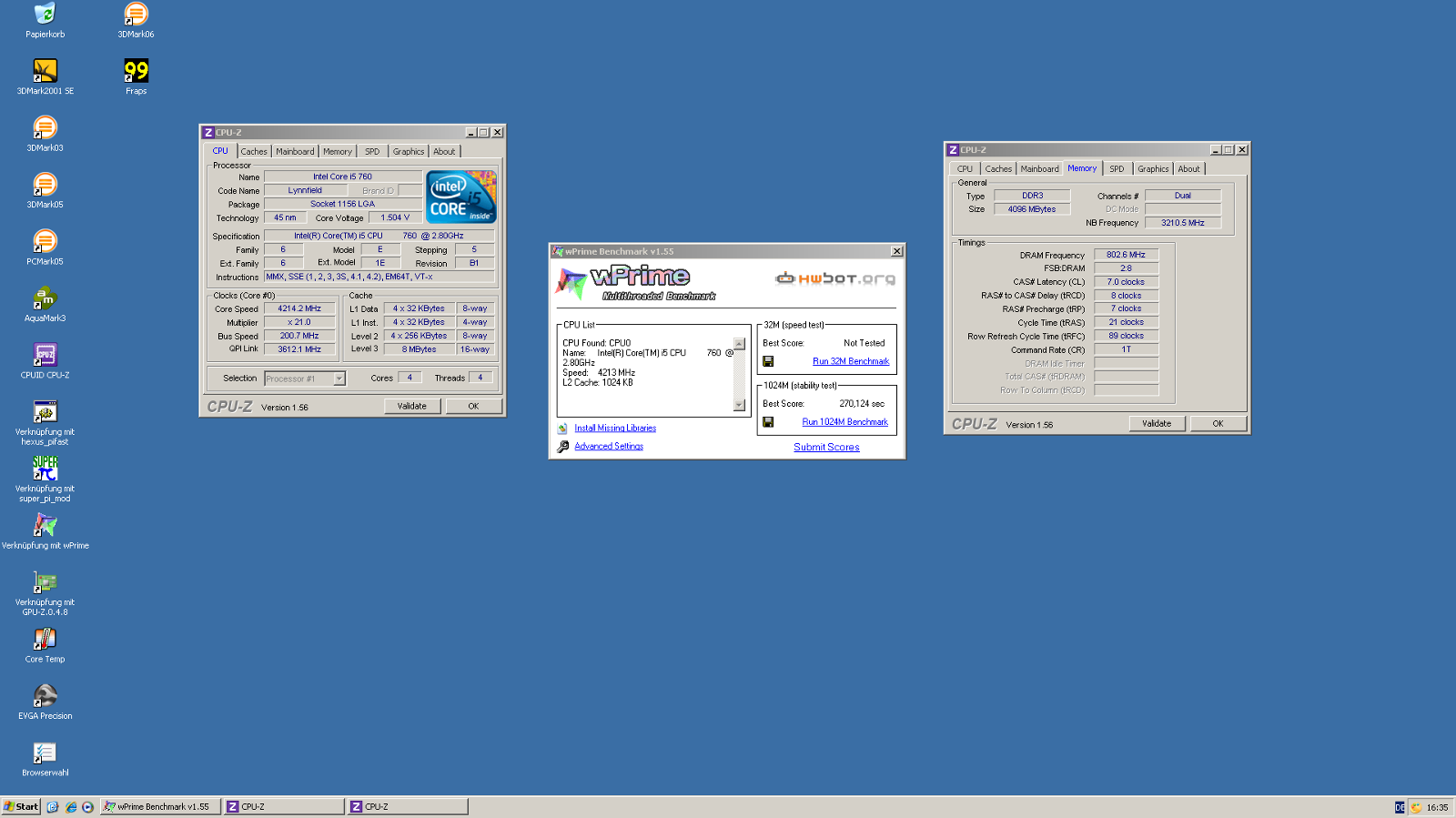Click the Install Missing Libraries icon
Image resolution: width=1456 pixels, height=818 pixels.
[562, 429]
